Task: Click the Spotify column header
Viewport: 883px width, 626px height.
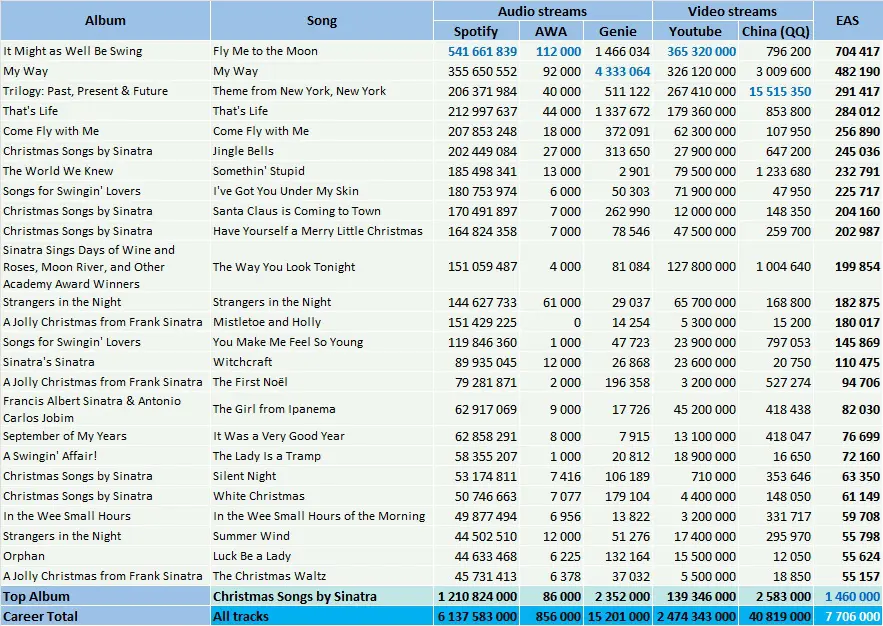Action: [476, 32]
